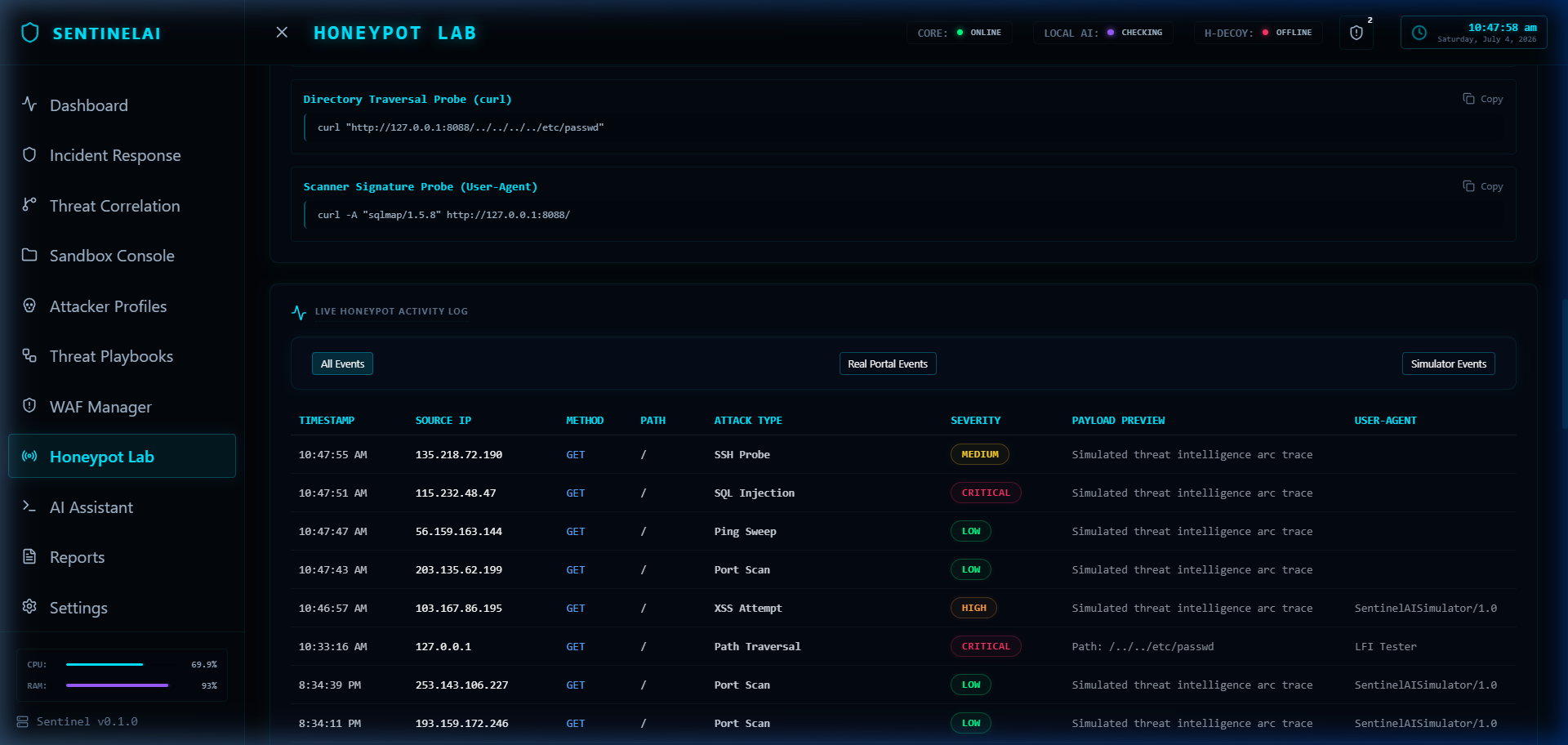Open Threat Correlation in sidebar
This screenshot has width=1568, height=745.
(122, 205)
